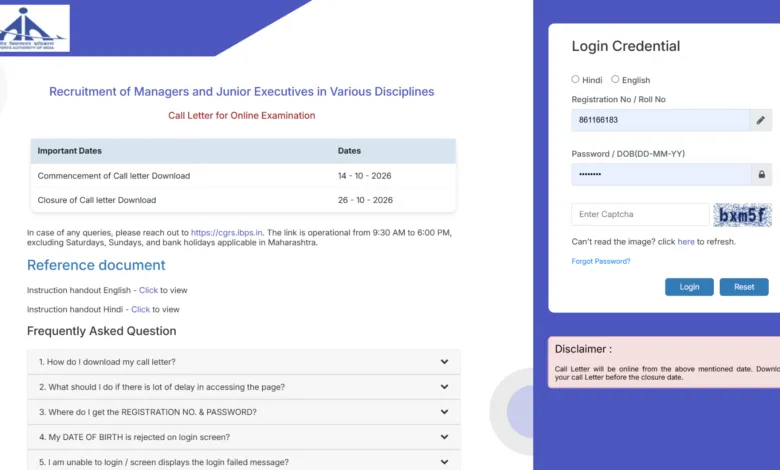Focus the Password / DOB field
Viewport: 780px width, 470px height.
click(x=661, y=175)
